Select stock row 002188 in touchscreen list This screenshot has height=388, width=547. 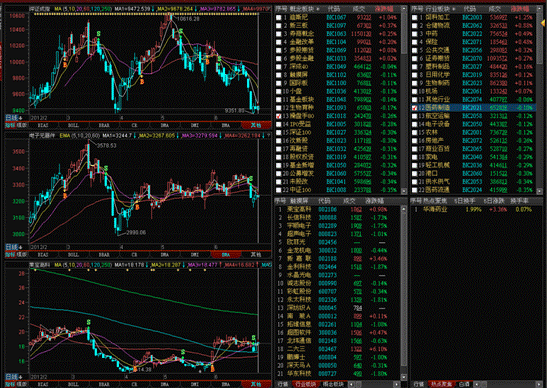[337, 259]
